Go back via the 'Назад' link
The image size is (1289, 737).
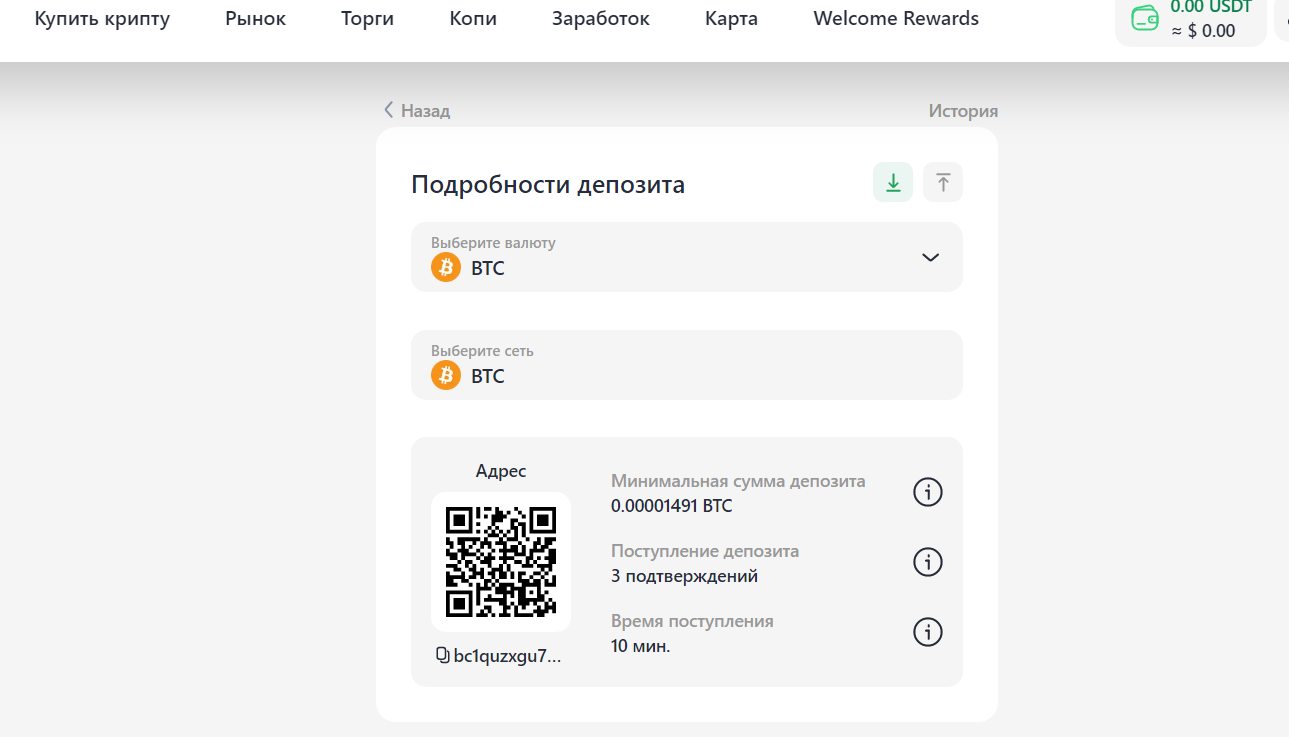point(417,111)
